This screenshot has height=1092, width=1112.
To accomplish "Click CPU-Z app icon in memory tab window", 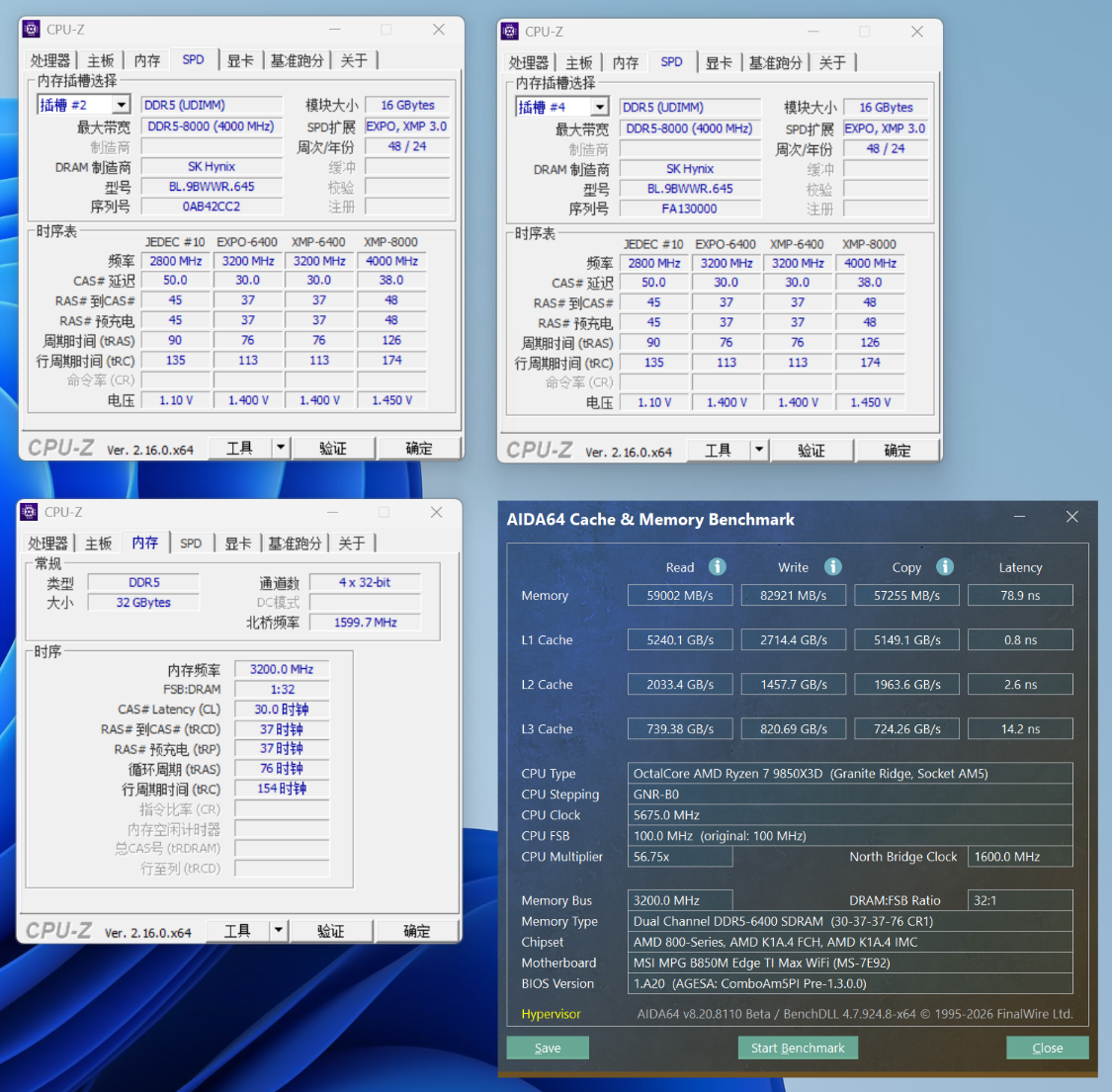I will tap(29, 511).
